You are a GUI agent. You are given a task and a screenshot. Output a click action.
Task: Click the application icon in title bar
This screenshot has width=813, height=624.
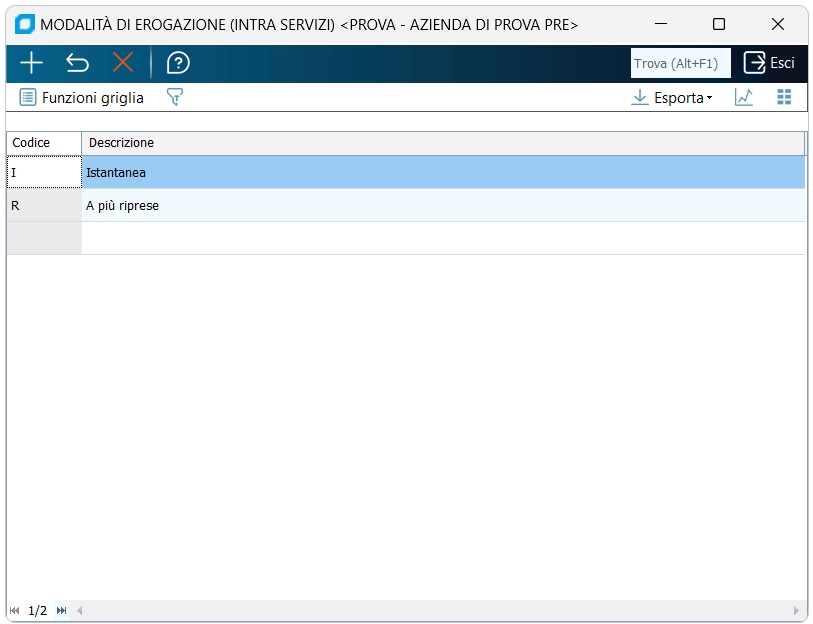24,24
